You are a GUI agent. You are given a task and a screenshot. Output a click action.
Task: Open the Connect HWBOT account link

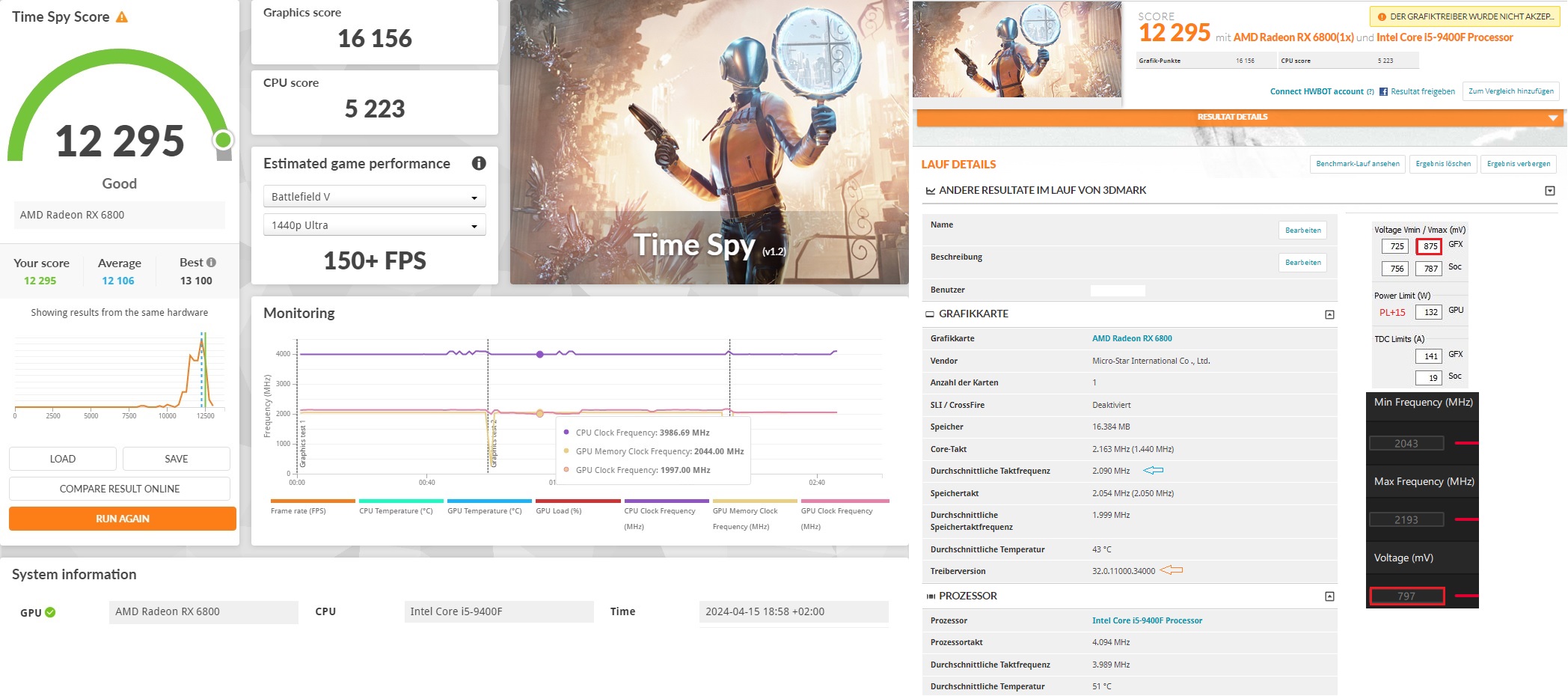coord(1317,92)
